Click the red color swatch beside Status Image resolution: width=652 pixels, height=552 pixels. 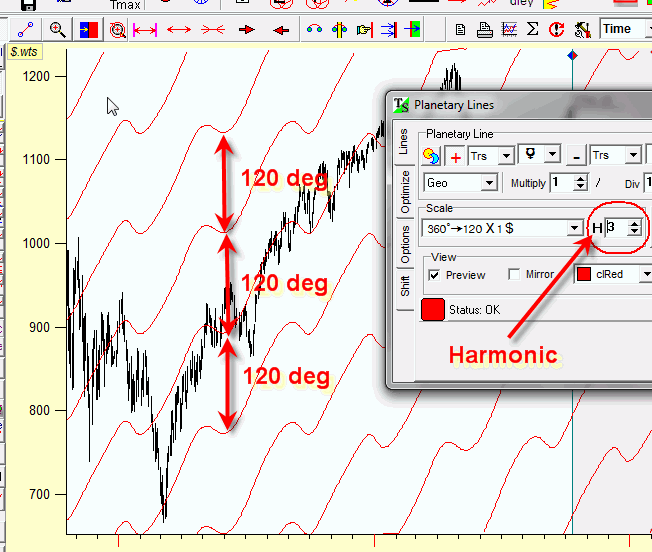tap(433, 309)
